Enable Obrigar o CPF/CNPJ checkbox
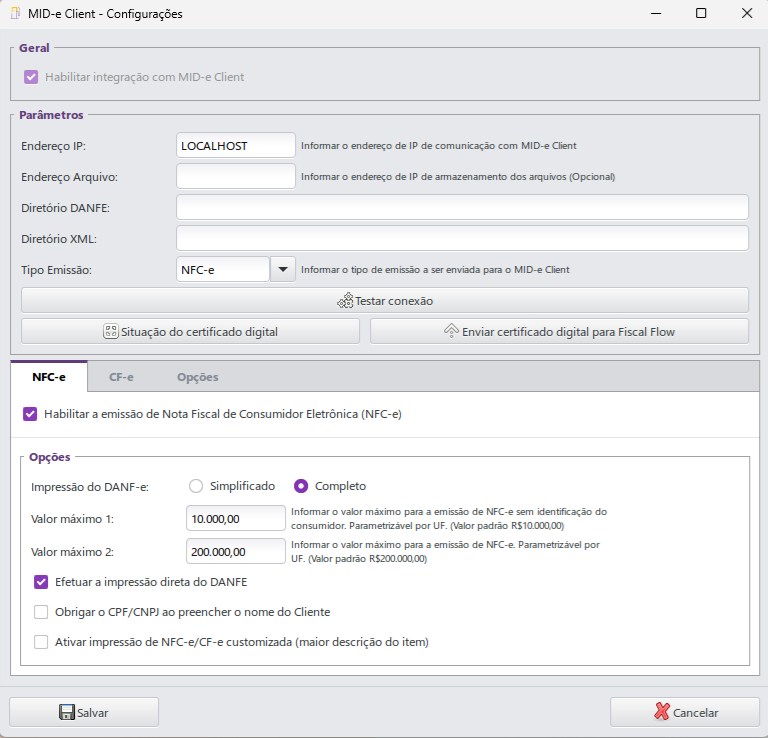Image resolution: width=768 pixels, height=738 pixels. pos(41,612)
